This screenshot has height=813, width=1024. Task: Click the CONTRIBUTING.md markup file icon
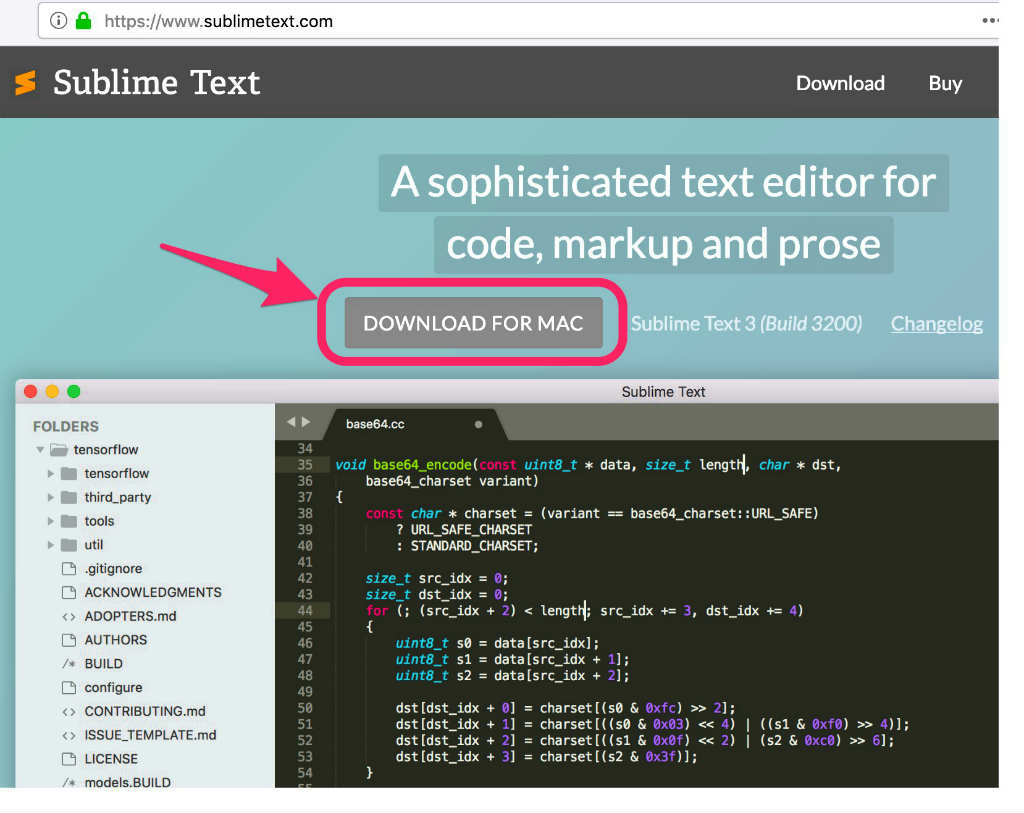coord(69,711)
